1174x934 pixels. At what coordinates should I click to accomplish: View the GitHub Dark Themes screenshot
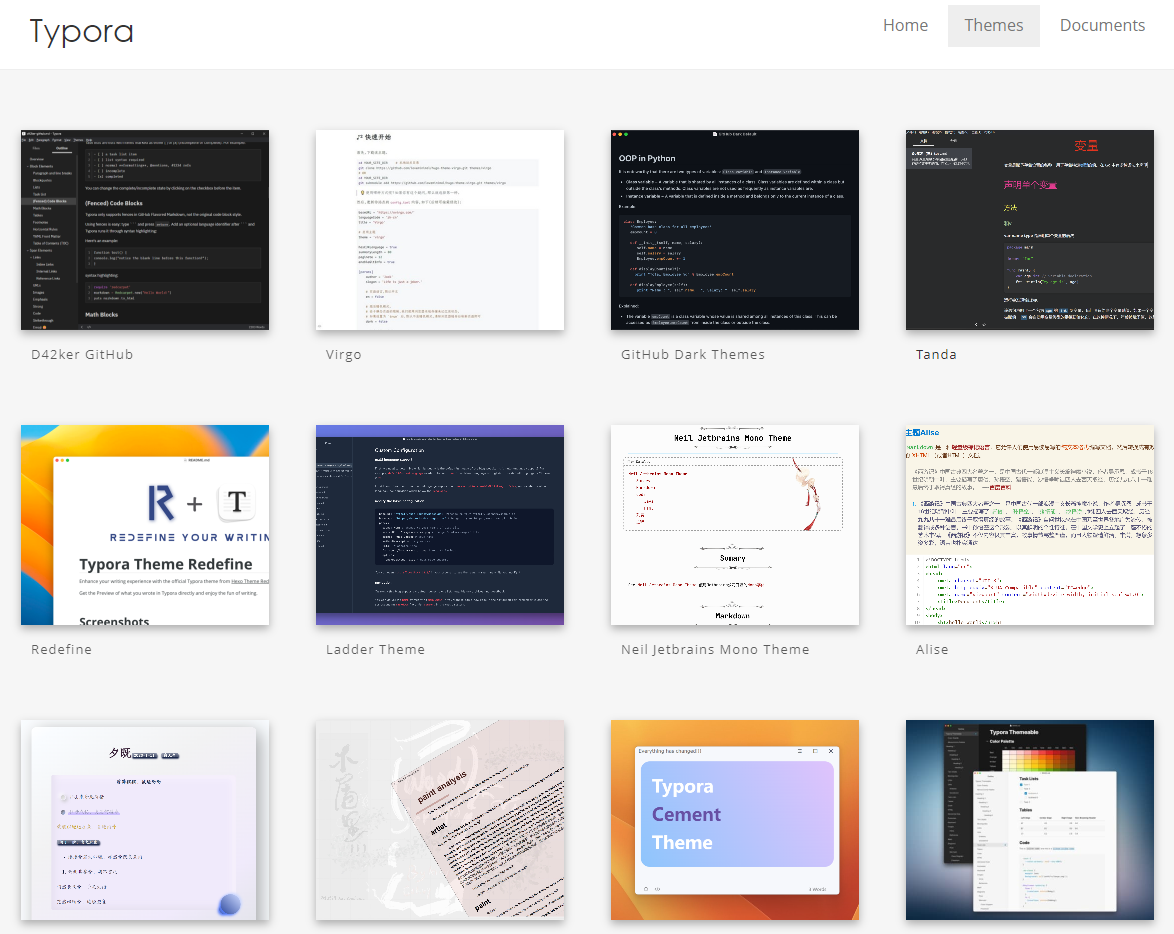point(734,230)
